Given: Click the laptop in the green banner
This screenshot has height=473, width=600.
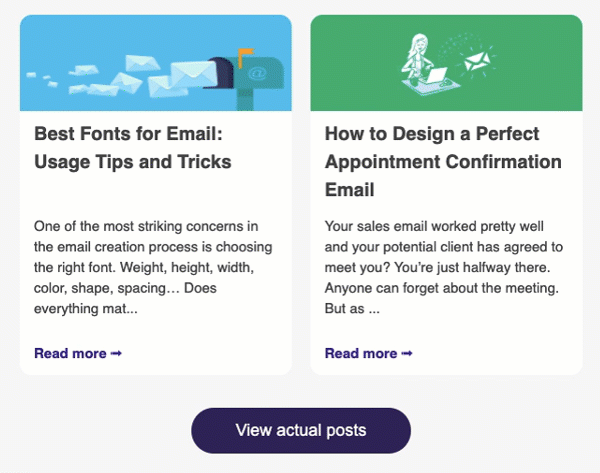Looking at the screenshot, I should pyautogui.click(x=440, y=73).
